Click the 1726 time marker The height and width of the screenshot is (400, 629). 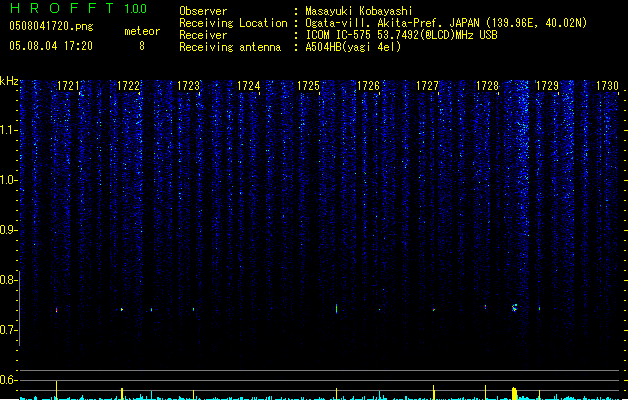(x=368, y=86)
